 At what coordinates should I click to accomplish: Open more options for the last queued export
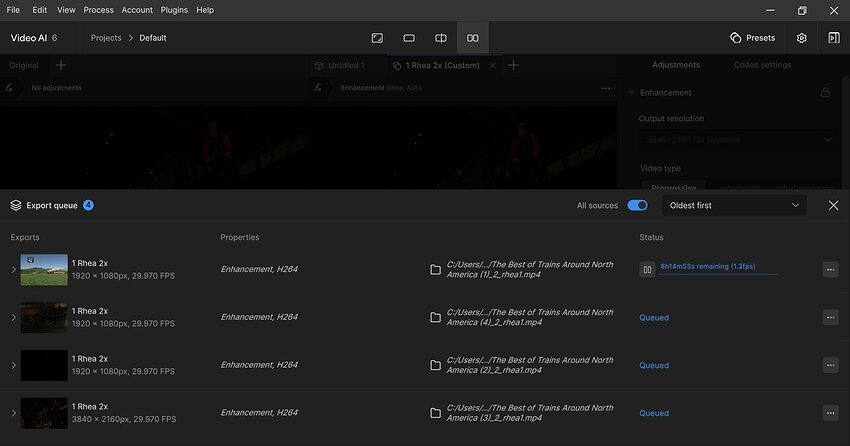tap(830, 413)
